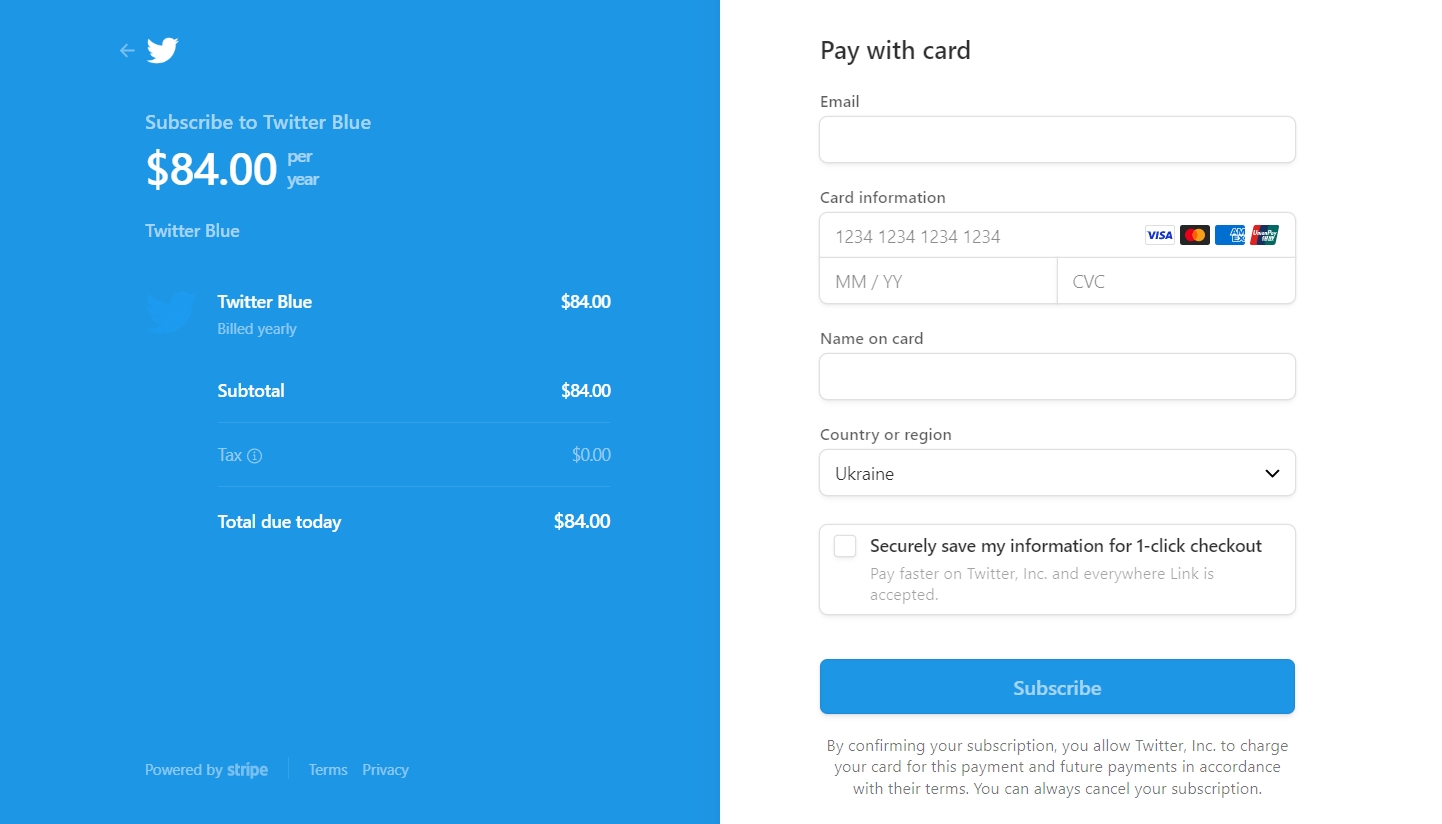Click the Twitter Blue product thumbnail icon
The height and width of the screenshot is (824, 1442).
(x=170, y=313)
